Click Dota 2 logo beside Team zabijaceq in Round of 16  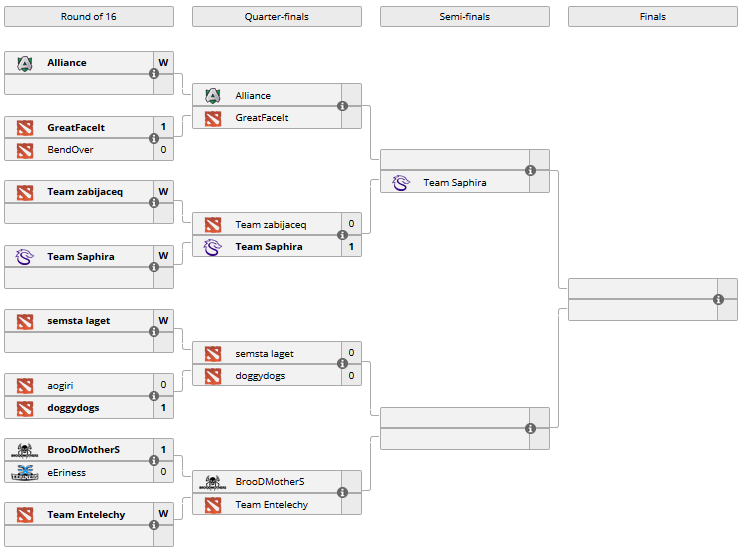25,192
